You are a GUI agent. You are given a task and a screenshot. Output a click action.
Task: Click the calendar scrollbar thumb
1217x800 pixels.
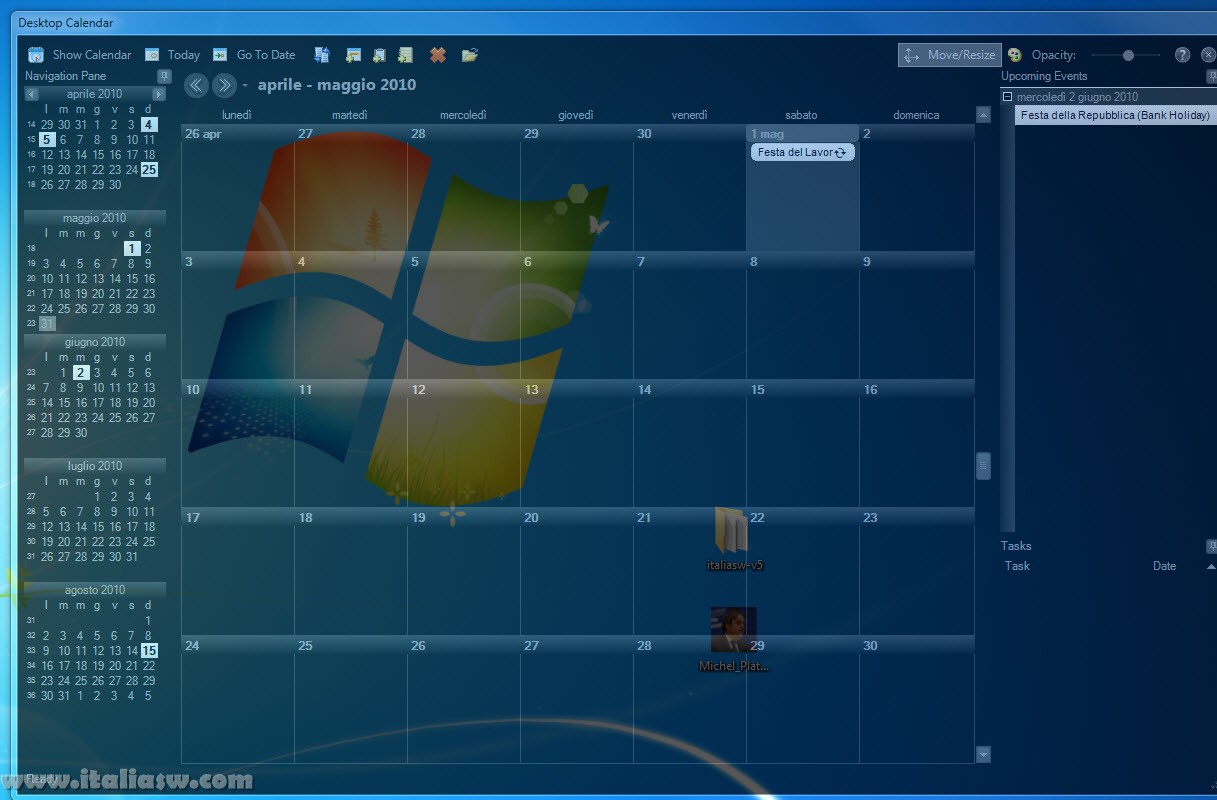(983, 465)
